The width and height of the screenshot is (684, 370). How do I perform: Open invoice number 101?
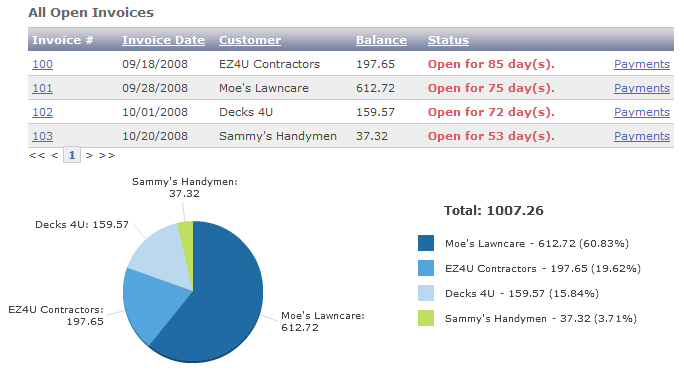(42, 88)
